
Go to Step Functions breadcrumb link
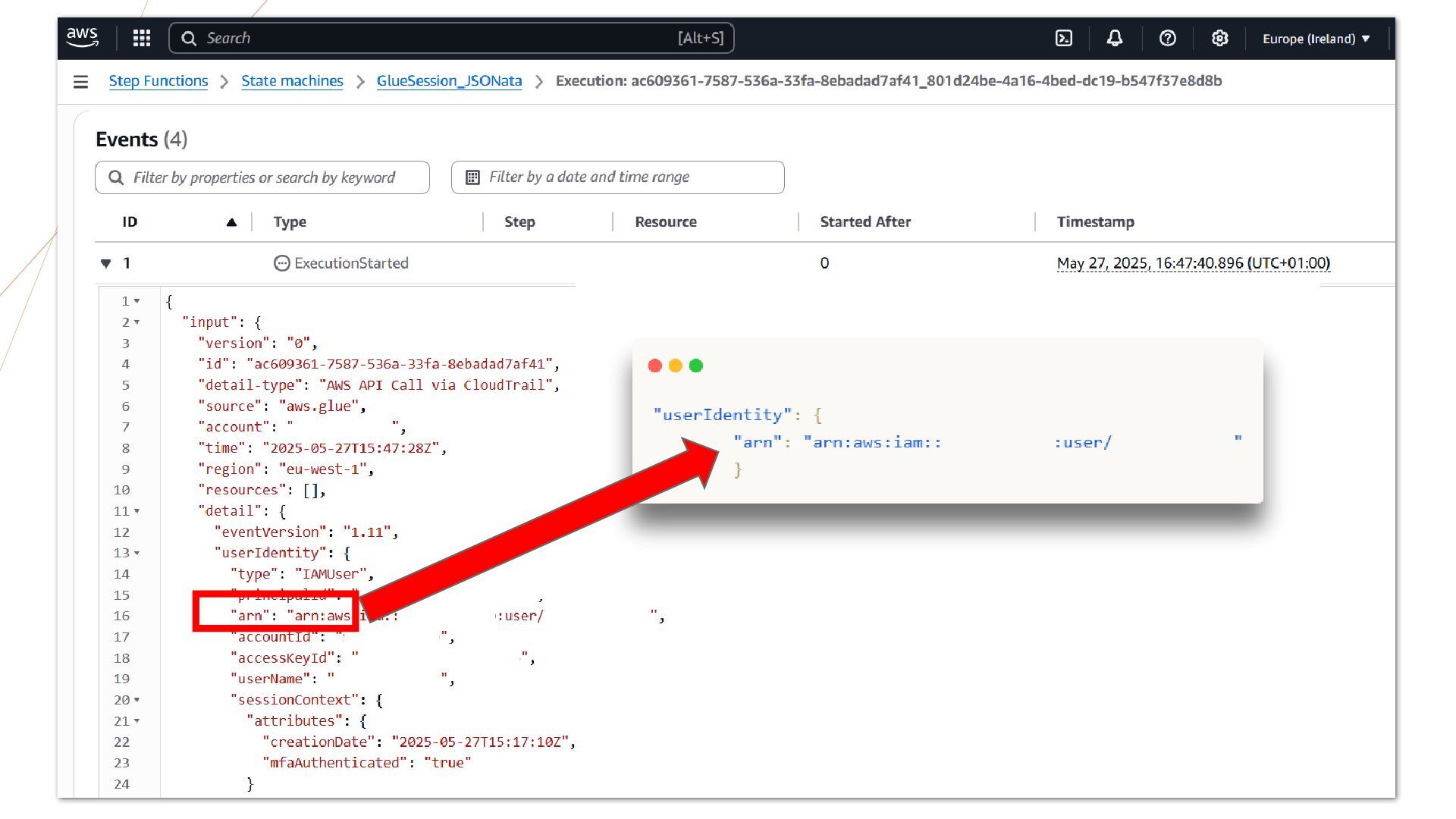pos(158,80)
